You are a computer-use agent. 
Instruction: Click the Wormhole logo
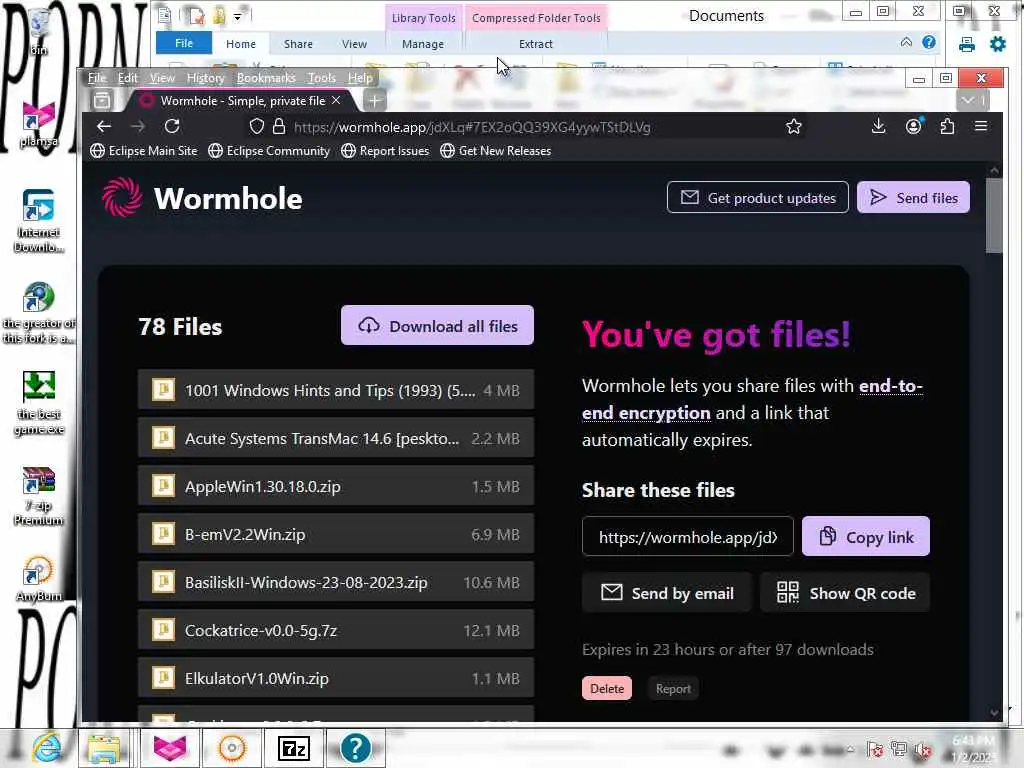click(202, 198)
